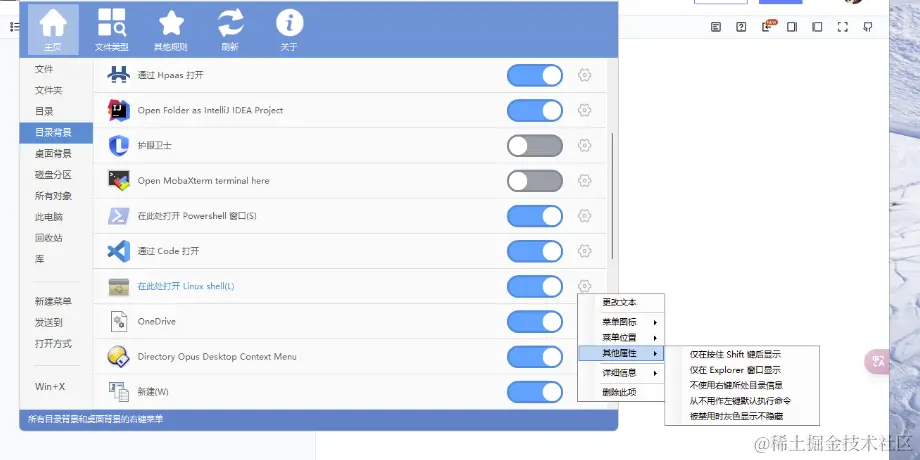The width and height of the screenshot is (920, 460).
Task: Choose 删除此项 in context menu
Action: (x=621, y=393)
